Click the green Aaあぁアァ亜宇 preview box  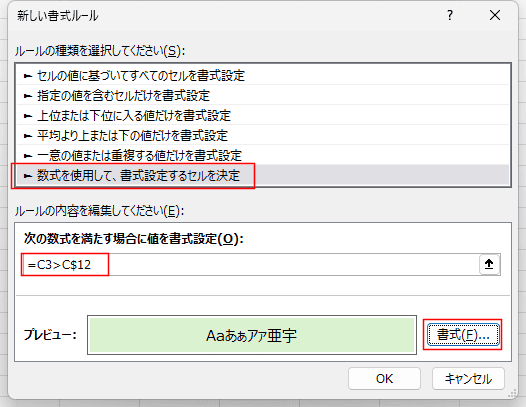[x=252, y=335]
